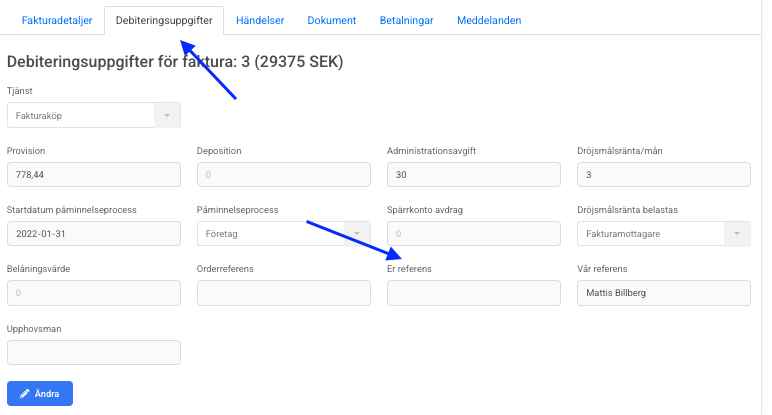Viewport: 772px width, 415px height.
Task: Click the pencil icon on Ändra button
Action: (24, 394)
